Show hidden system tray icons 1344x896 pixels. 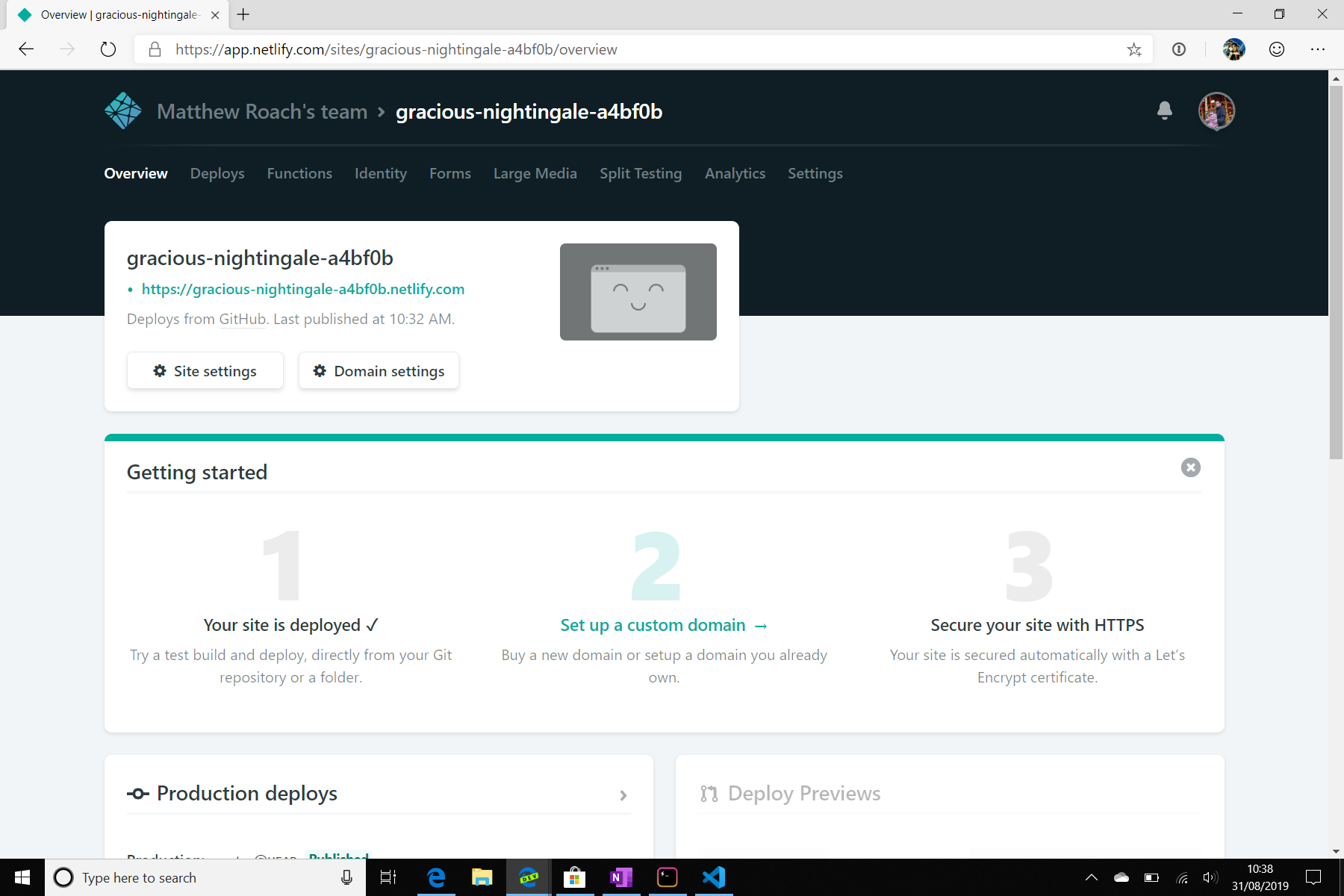[x=1091, y=877]
